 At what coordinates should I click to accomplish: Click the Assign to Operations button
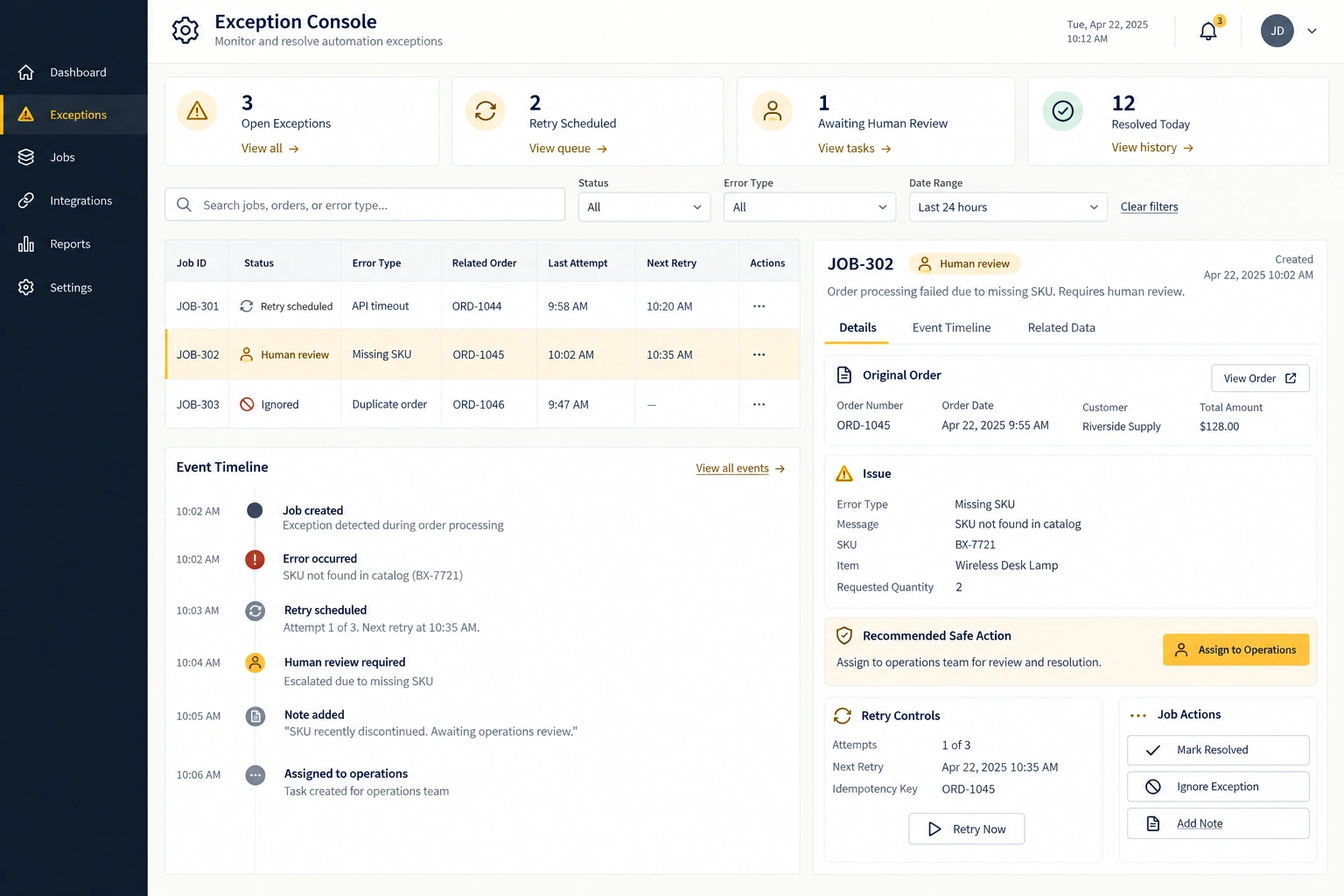(x=1235, y=650)
